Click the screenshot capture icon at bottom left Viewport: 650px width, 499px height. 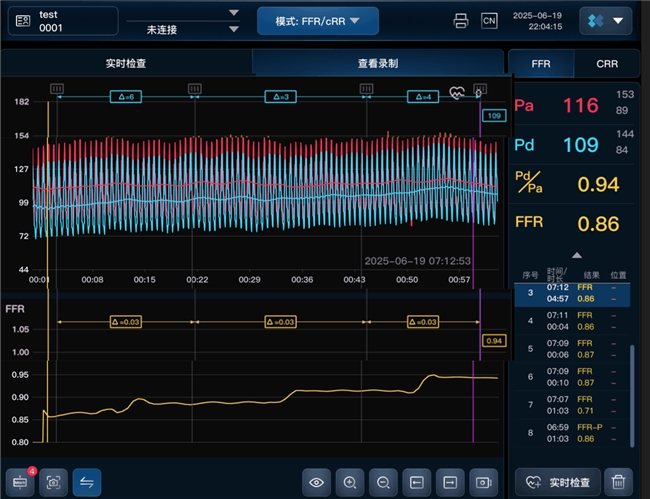click(53, 482)
